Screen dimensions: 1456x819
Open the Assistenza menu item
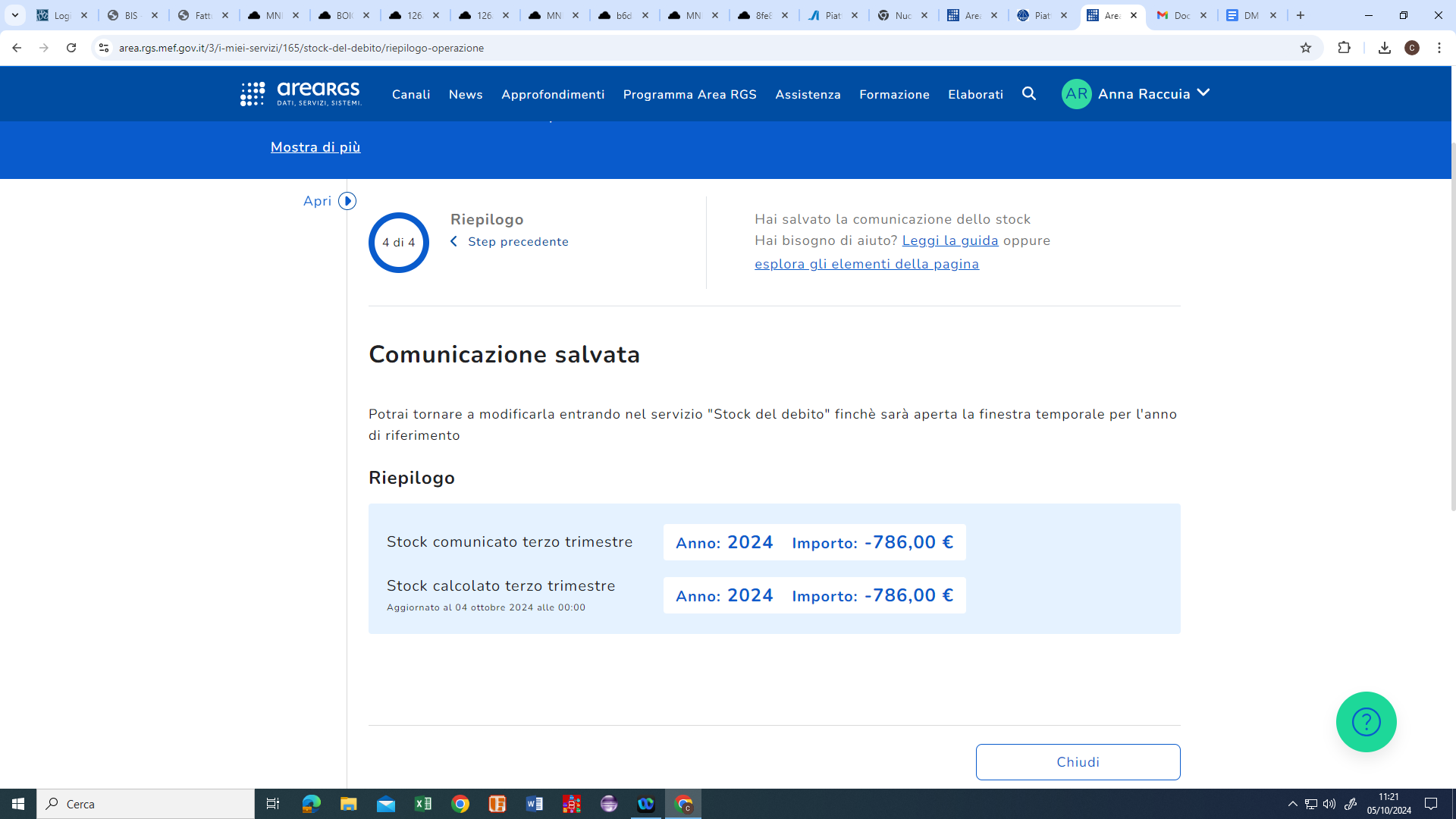808,95
